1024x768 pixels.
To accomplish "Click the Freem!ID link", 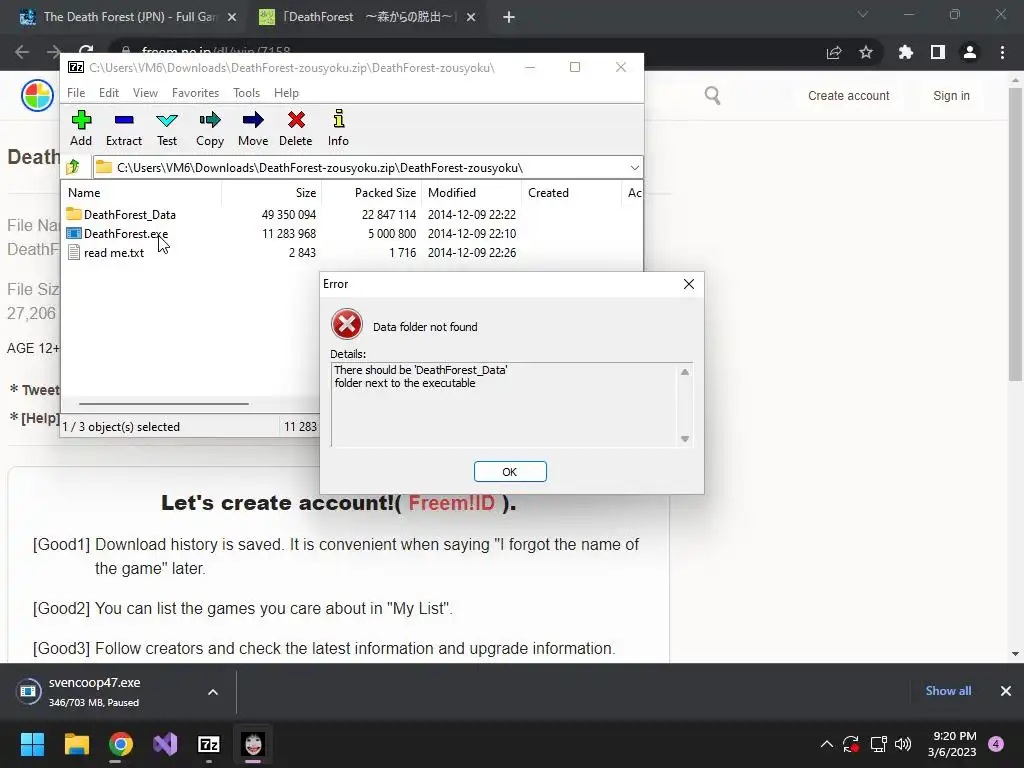I will (452, 503).
